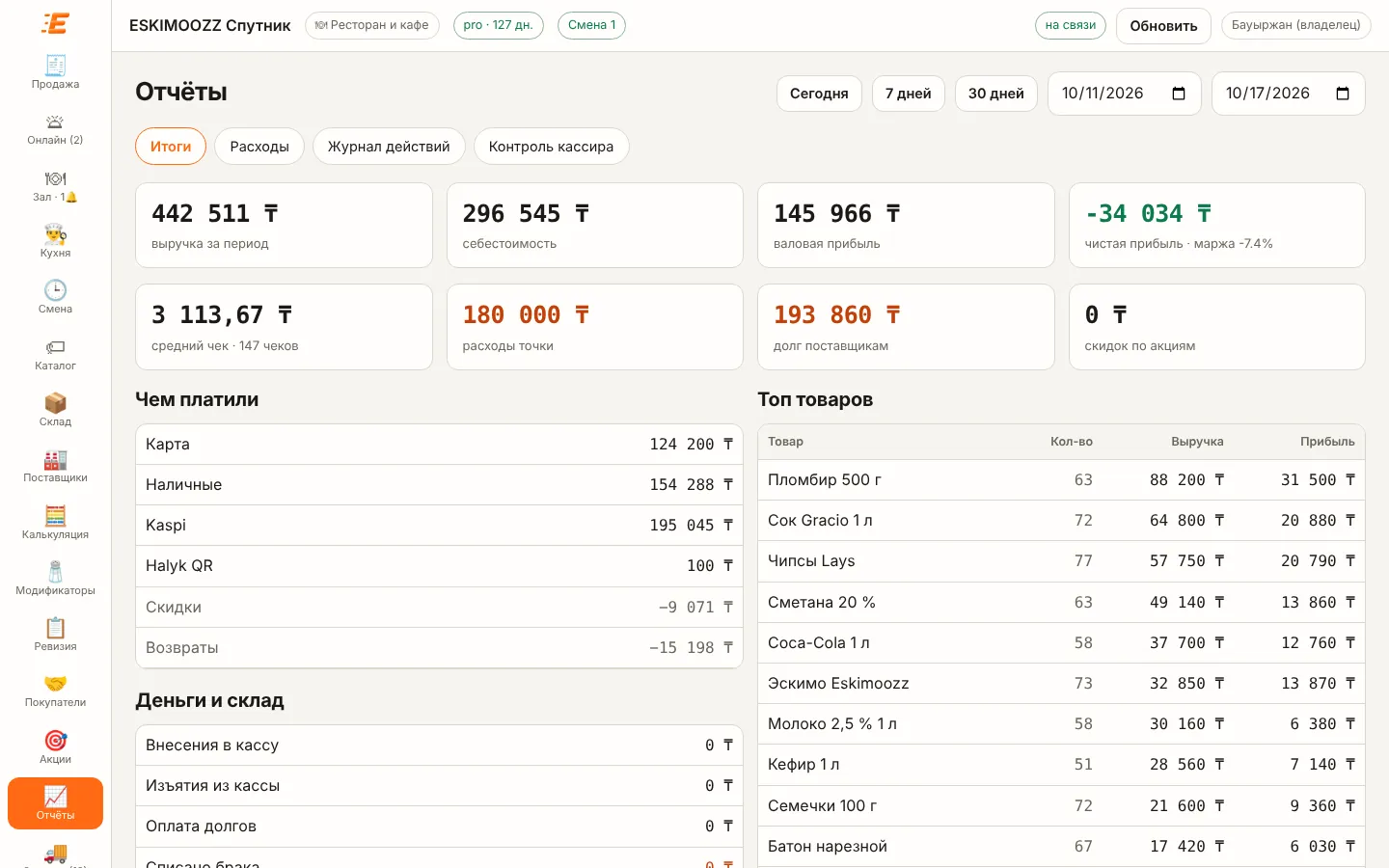The image size is (1389, 868).
Task: Click the Изъятия из кассы row
Action: tap(439, 785)
